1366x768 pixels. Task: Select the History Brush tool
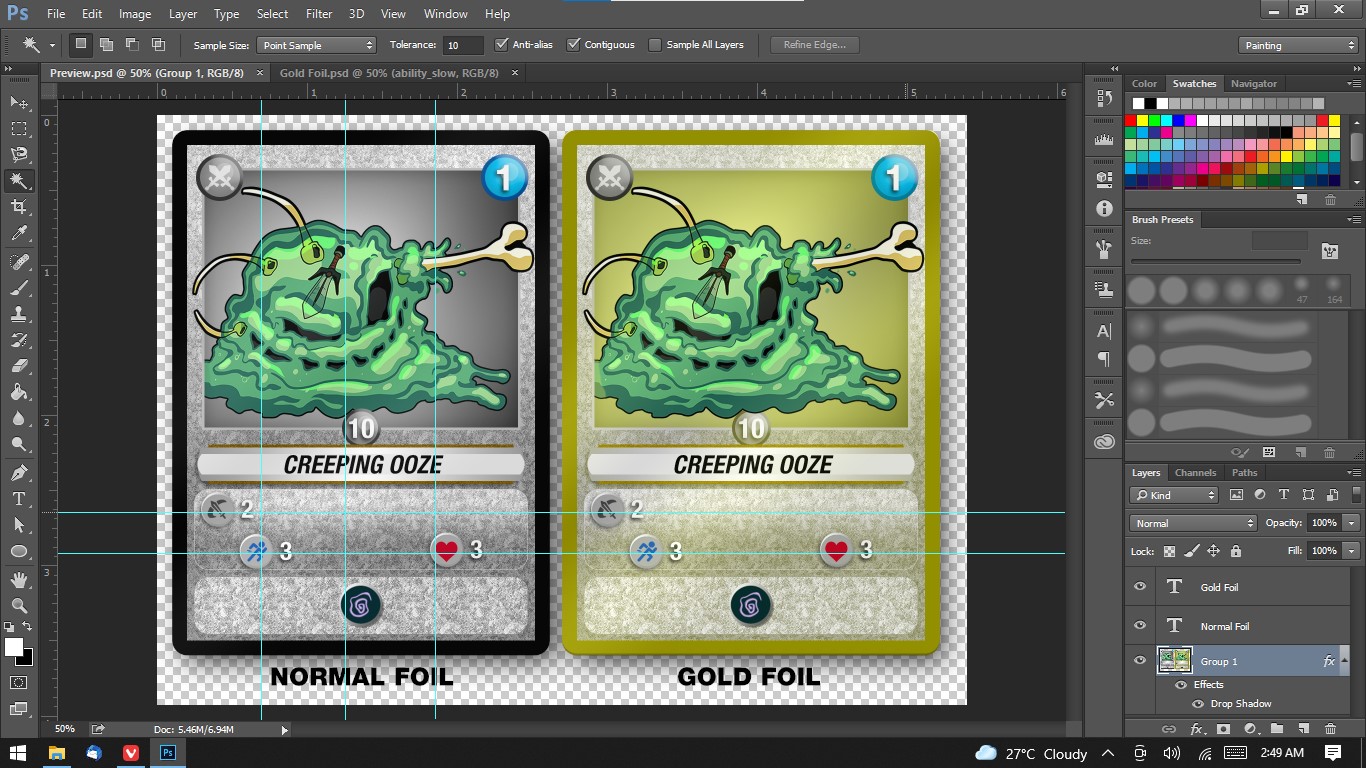click(x=19, y=339)
